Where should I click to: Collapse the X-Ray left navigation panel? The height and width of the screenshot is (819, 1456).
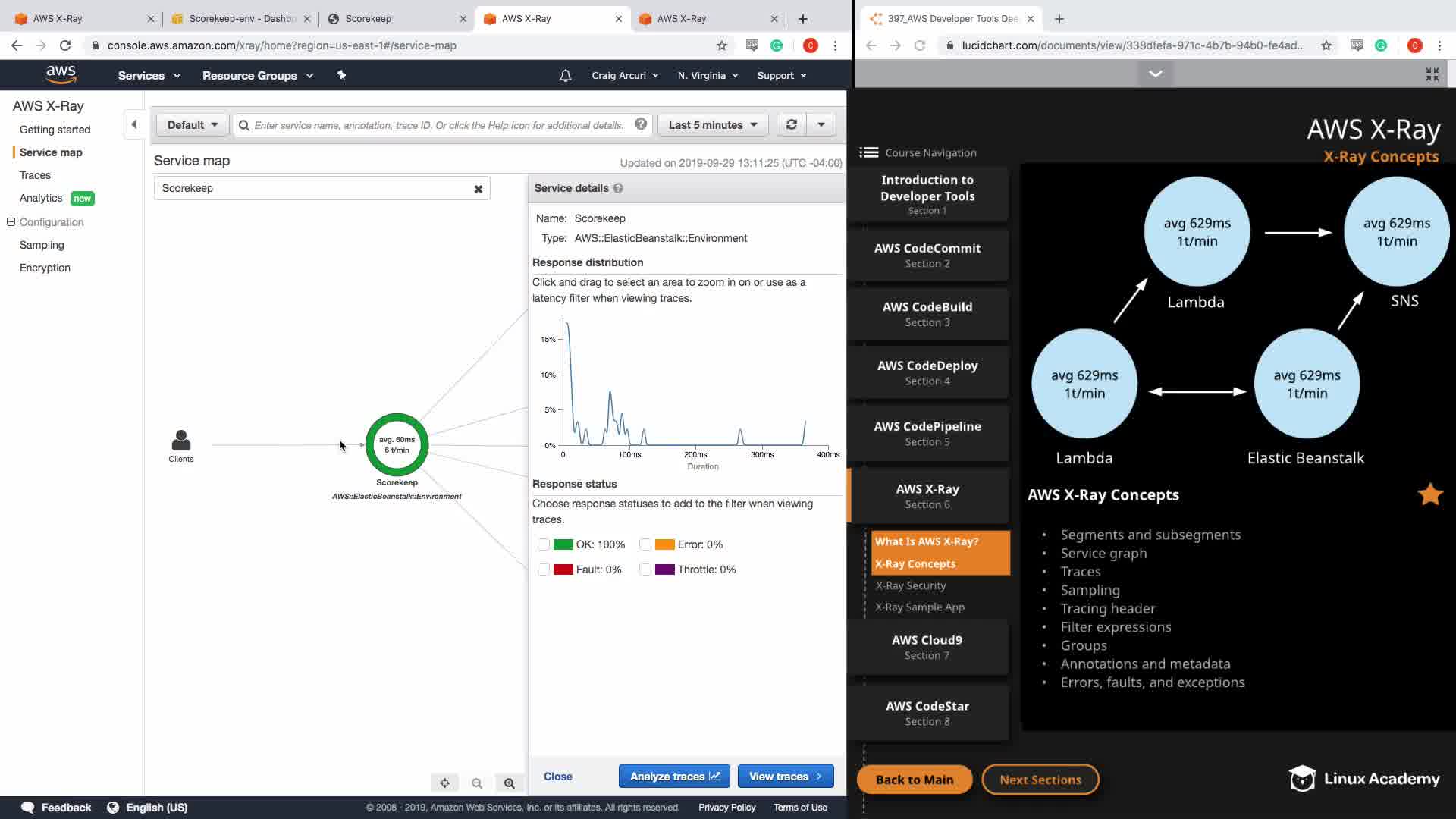134,124
